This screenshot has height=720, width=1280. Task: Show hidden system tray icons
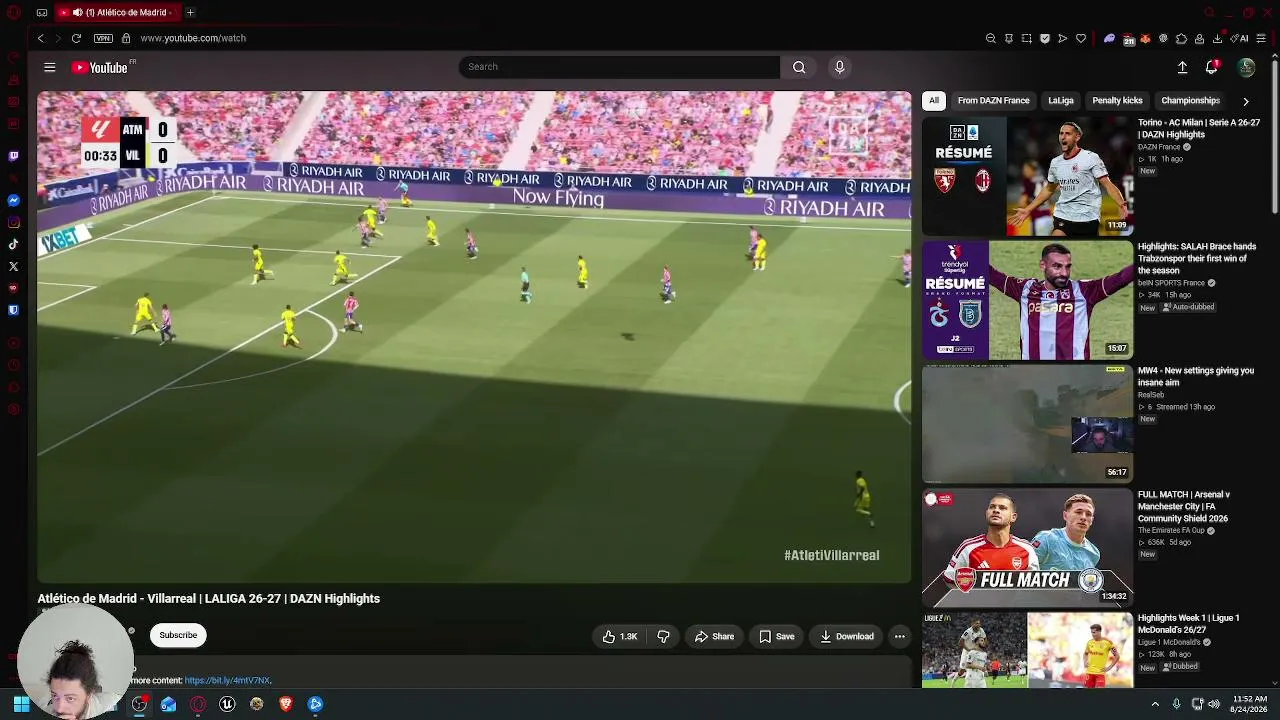pos(1155,704)
